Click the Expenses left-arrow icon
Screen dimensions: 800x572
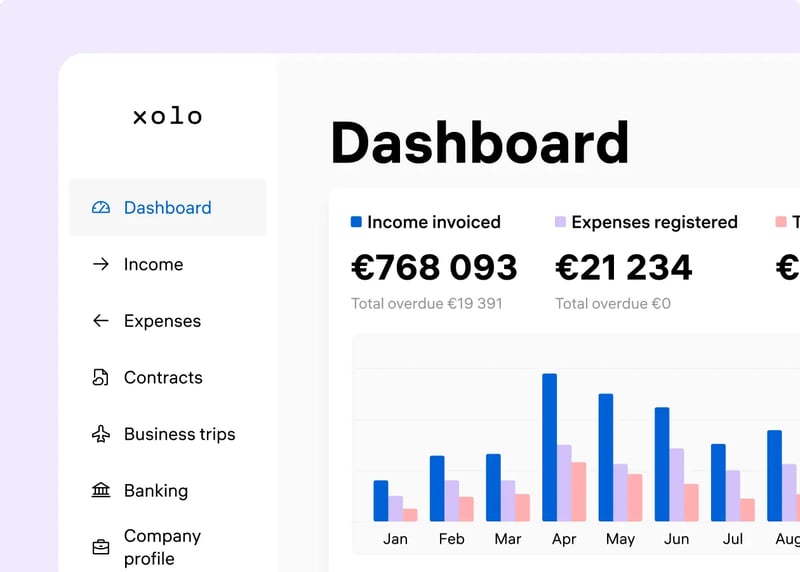(x=100, y=321)
